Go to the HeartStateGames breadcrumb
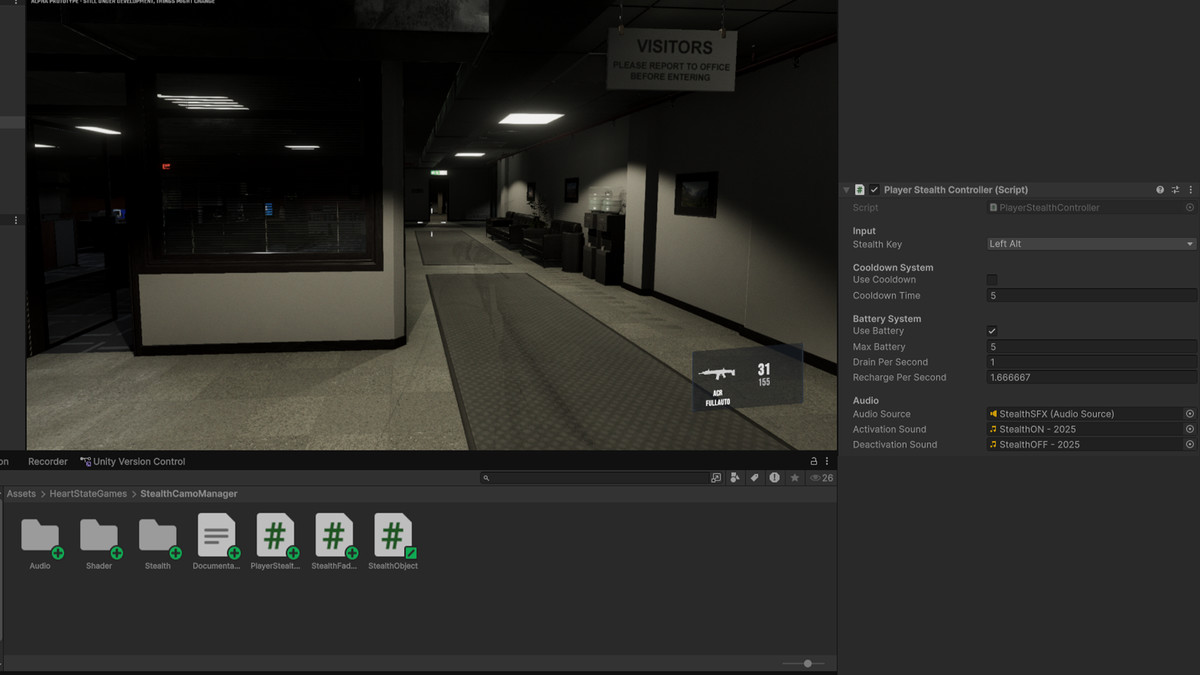 coord(88,494)
